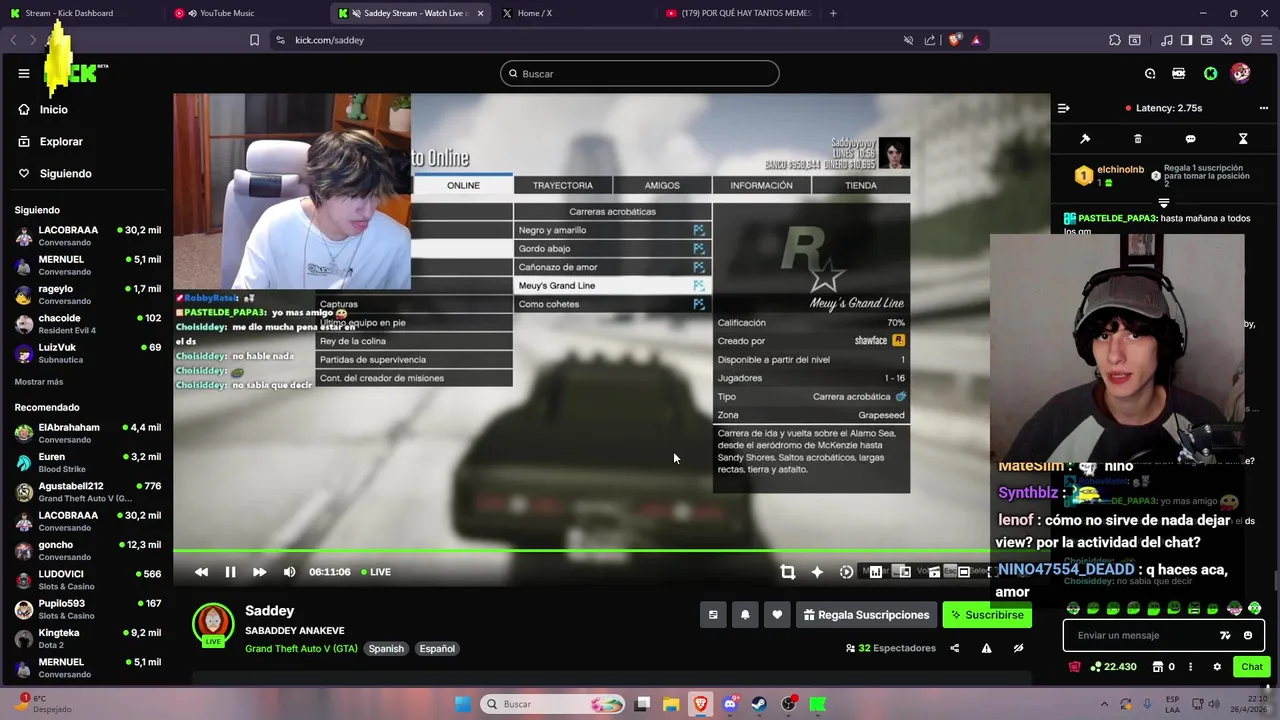Open Kick user profile avatar menu

point(1241,73)
